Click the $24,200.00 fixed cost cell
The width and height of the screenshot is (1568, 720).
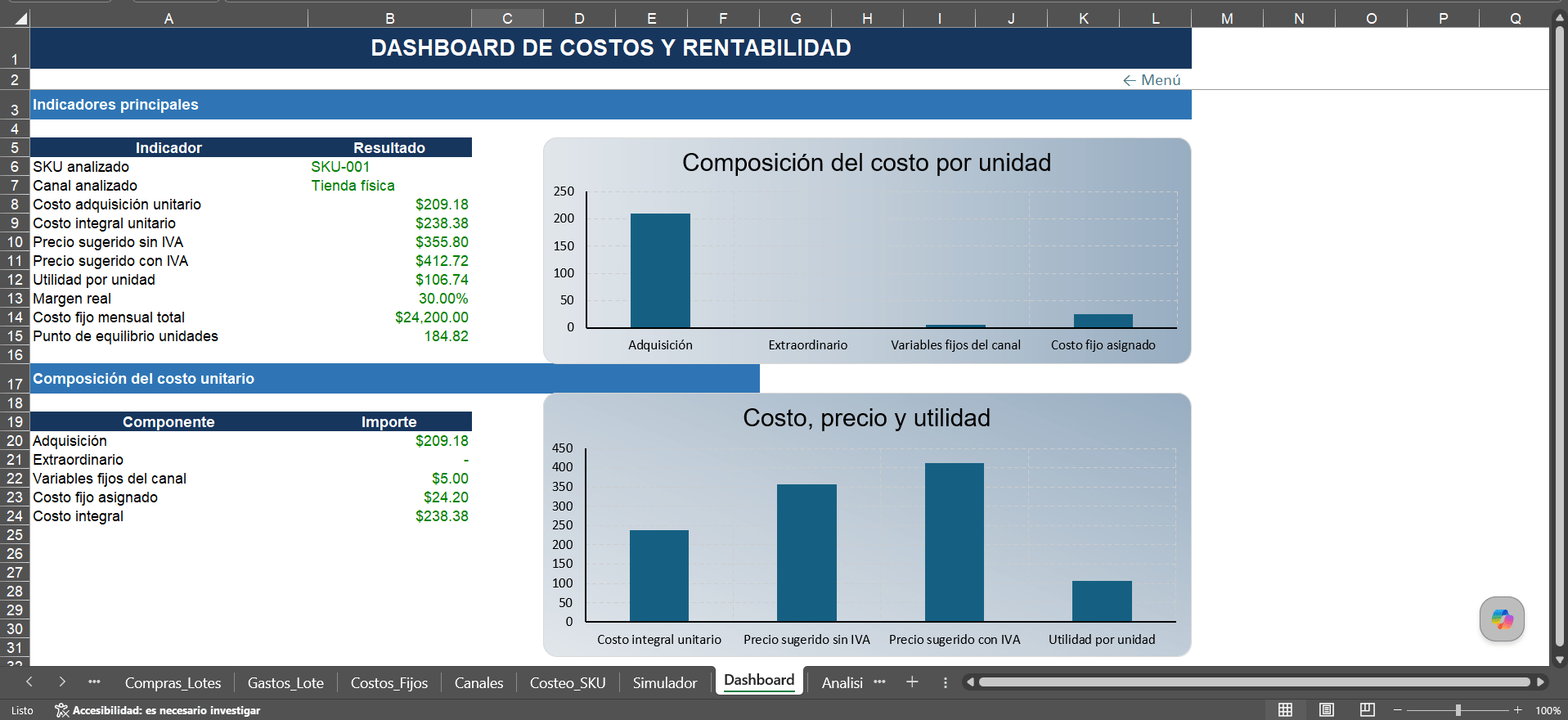[x=389, y=317]
